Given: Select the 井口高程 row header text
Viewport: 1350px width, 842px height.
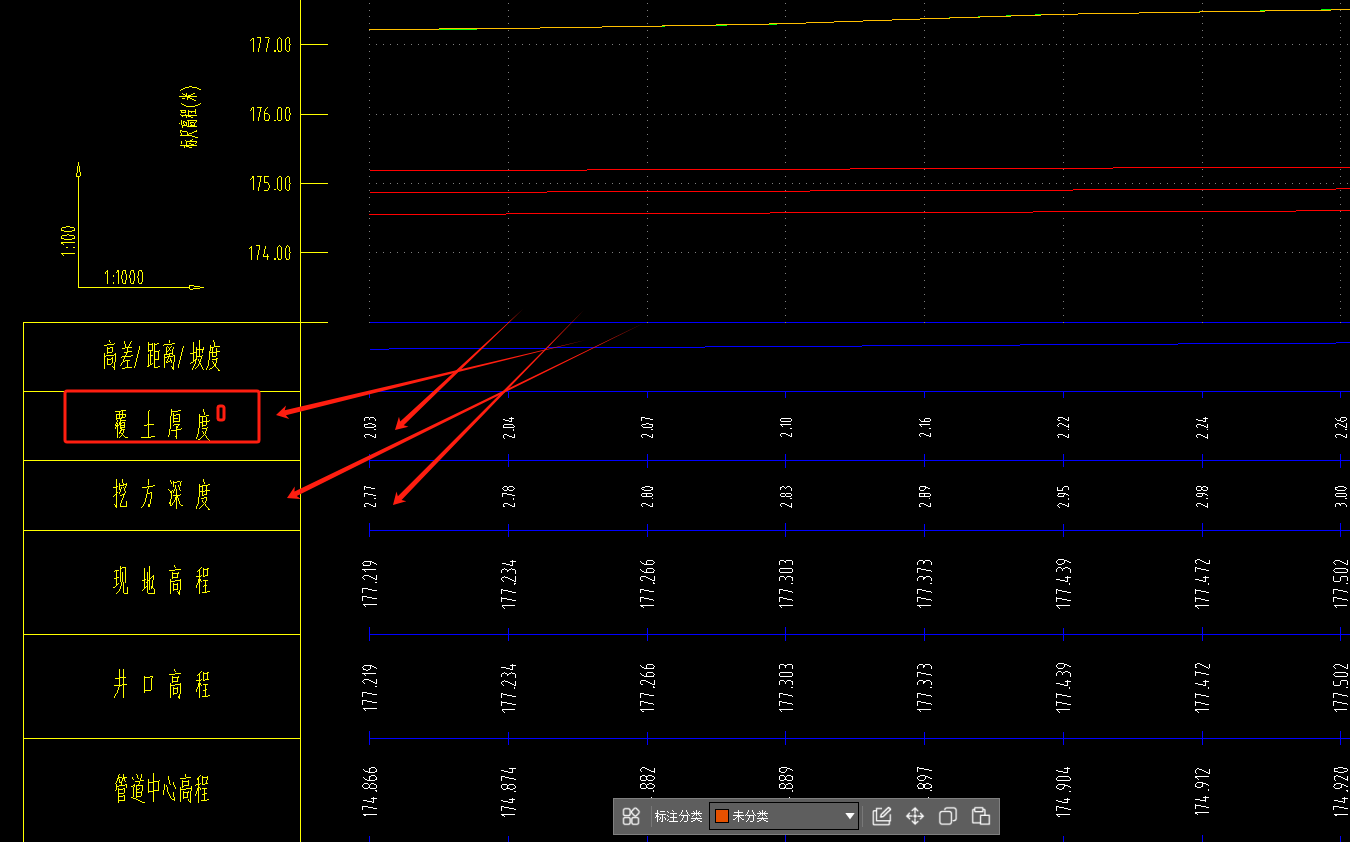Looking at the screenshot, I should click(162, 685).
